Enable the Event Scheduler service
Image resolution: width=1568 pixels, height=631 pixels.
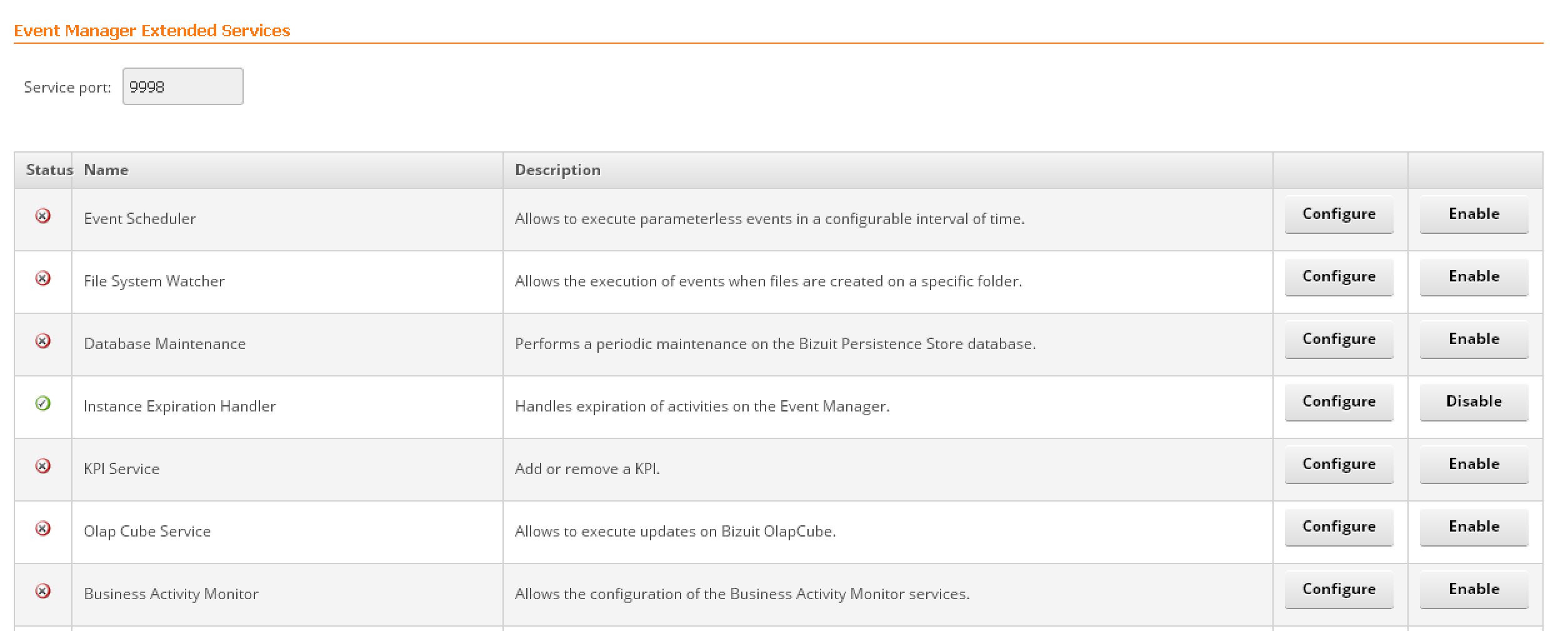(x=1474, y=215)
